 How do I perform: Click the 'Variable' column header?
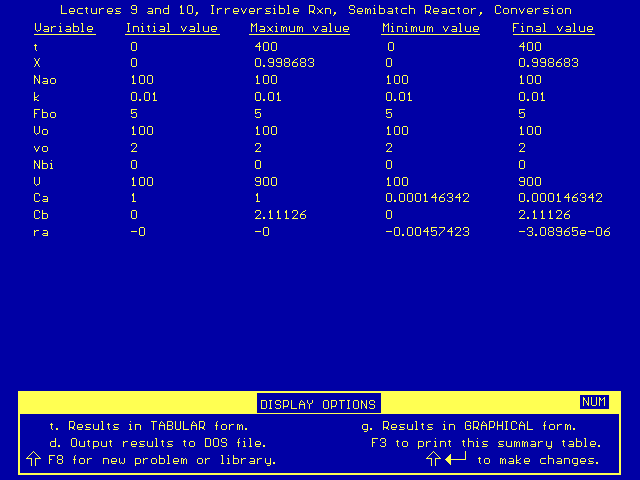[64, 28]
